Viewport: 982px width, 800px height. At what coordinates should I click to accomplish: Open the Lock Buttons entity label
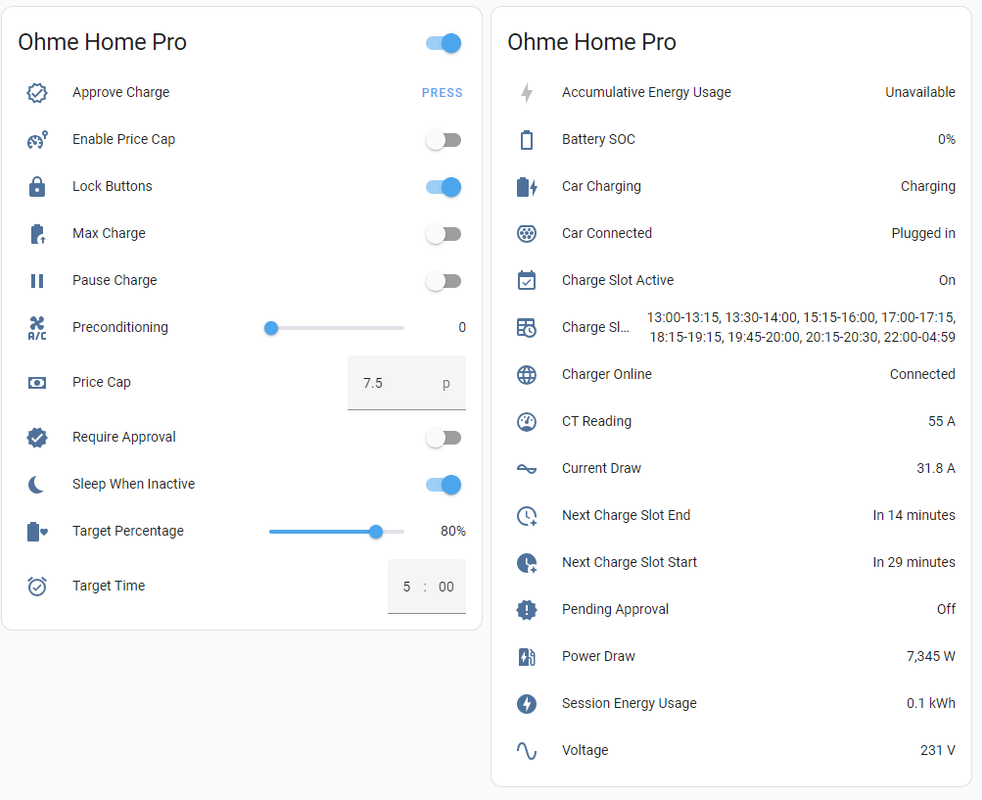point(112,186)
